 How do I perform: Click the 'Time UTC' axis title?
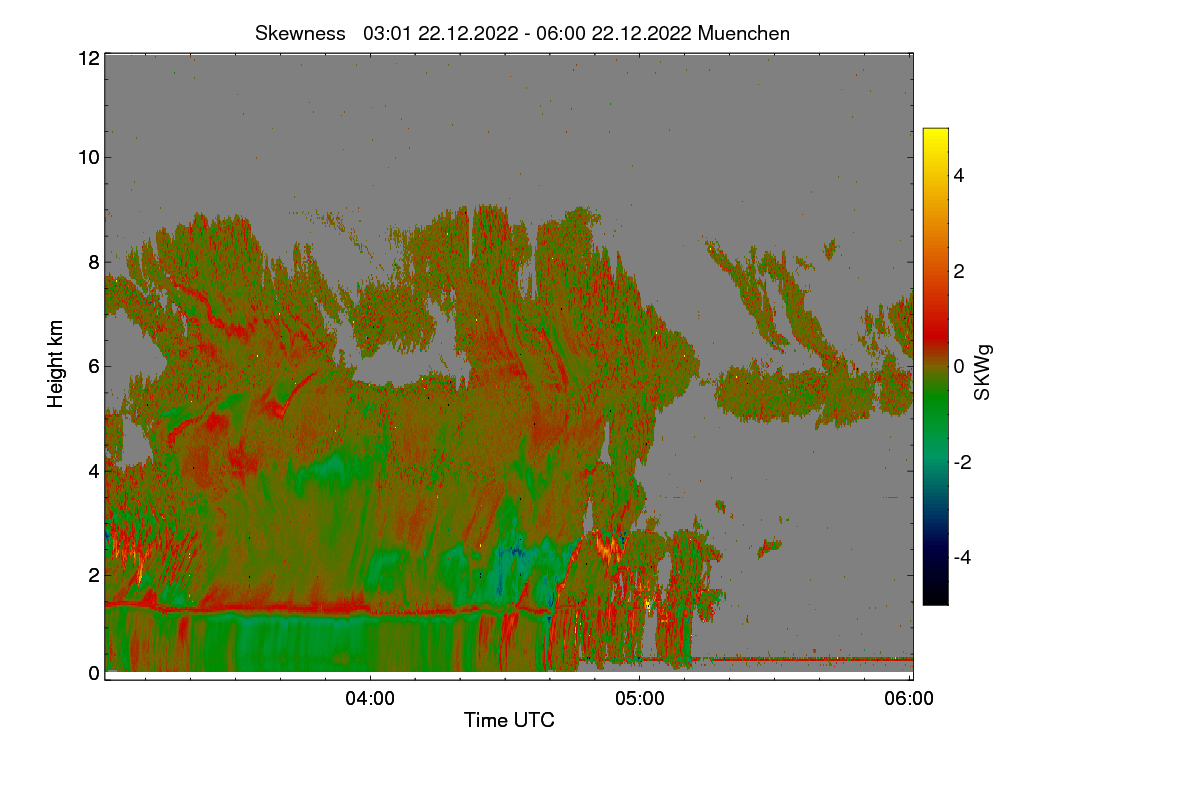(509, 720)
